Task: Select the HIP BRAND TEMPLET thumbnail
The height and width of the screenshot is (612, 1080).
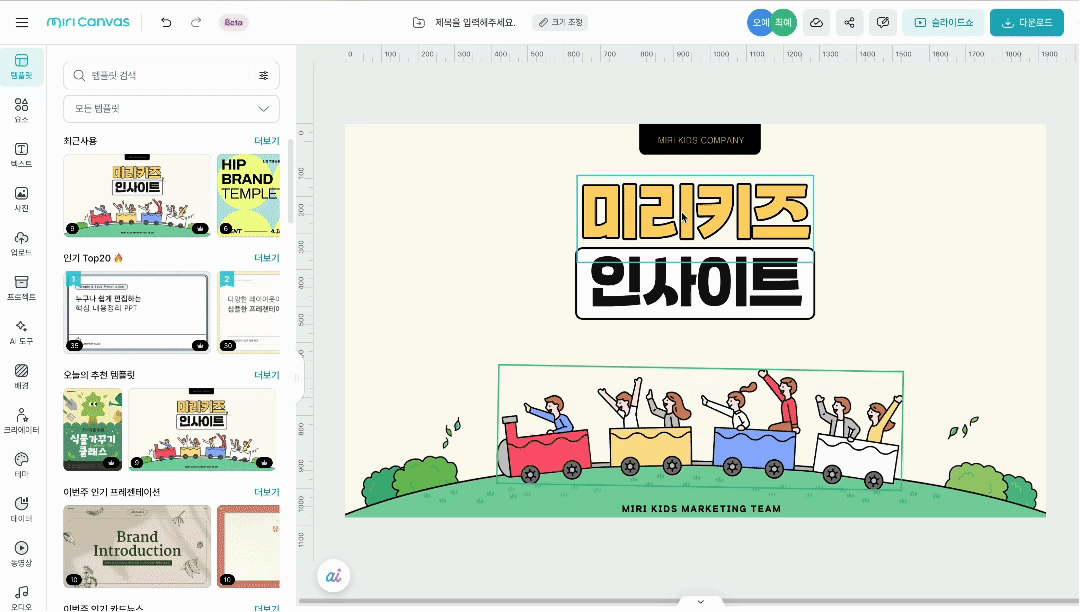Action: [249, 196]
